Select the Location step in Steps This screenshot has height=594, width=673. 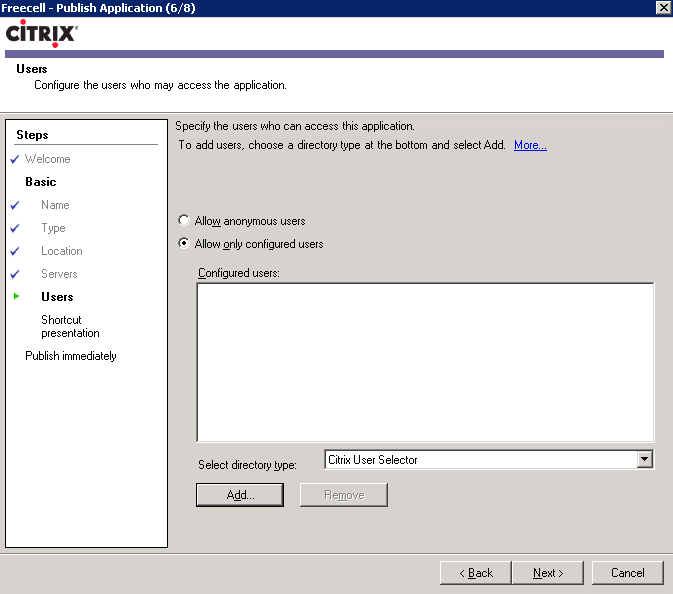tap(62, 251)
